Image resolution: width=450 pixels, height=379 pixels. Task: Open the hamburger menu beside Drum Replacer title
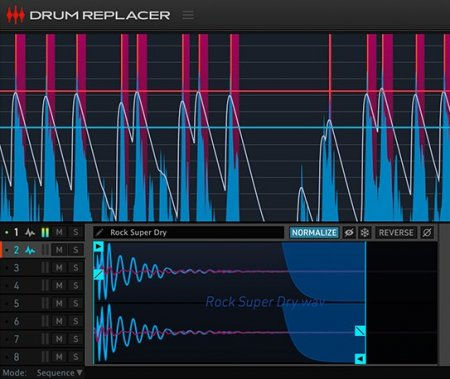coord(188,15)
